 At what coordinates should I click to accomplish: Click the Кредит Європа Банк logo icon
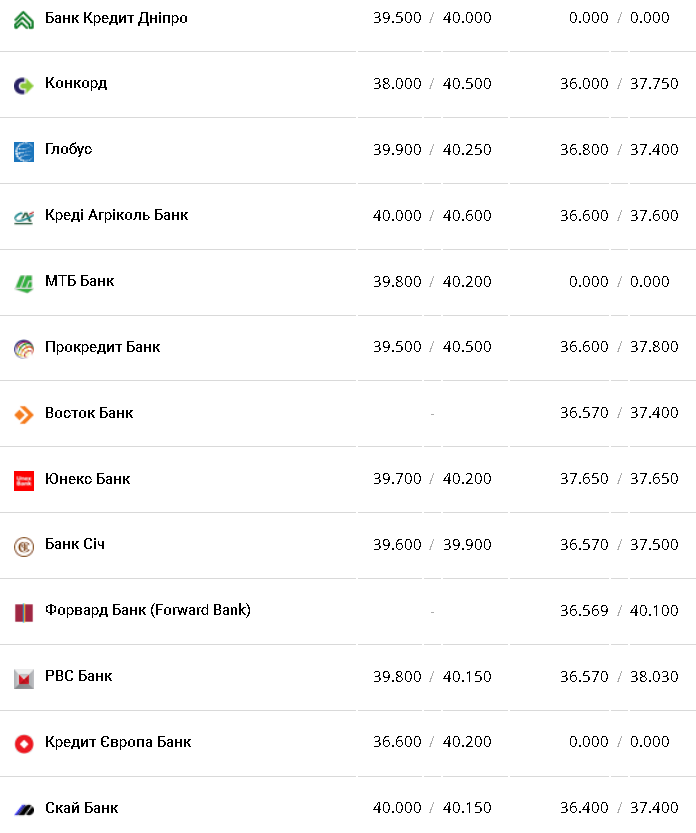pos(24,744)
